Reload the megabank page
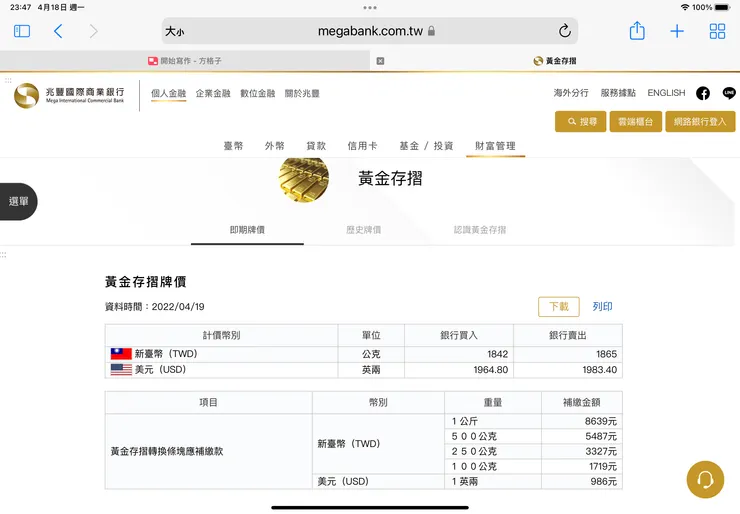The width and height of the screenshot is (740, 514). 564,31
